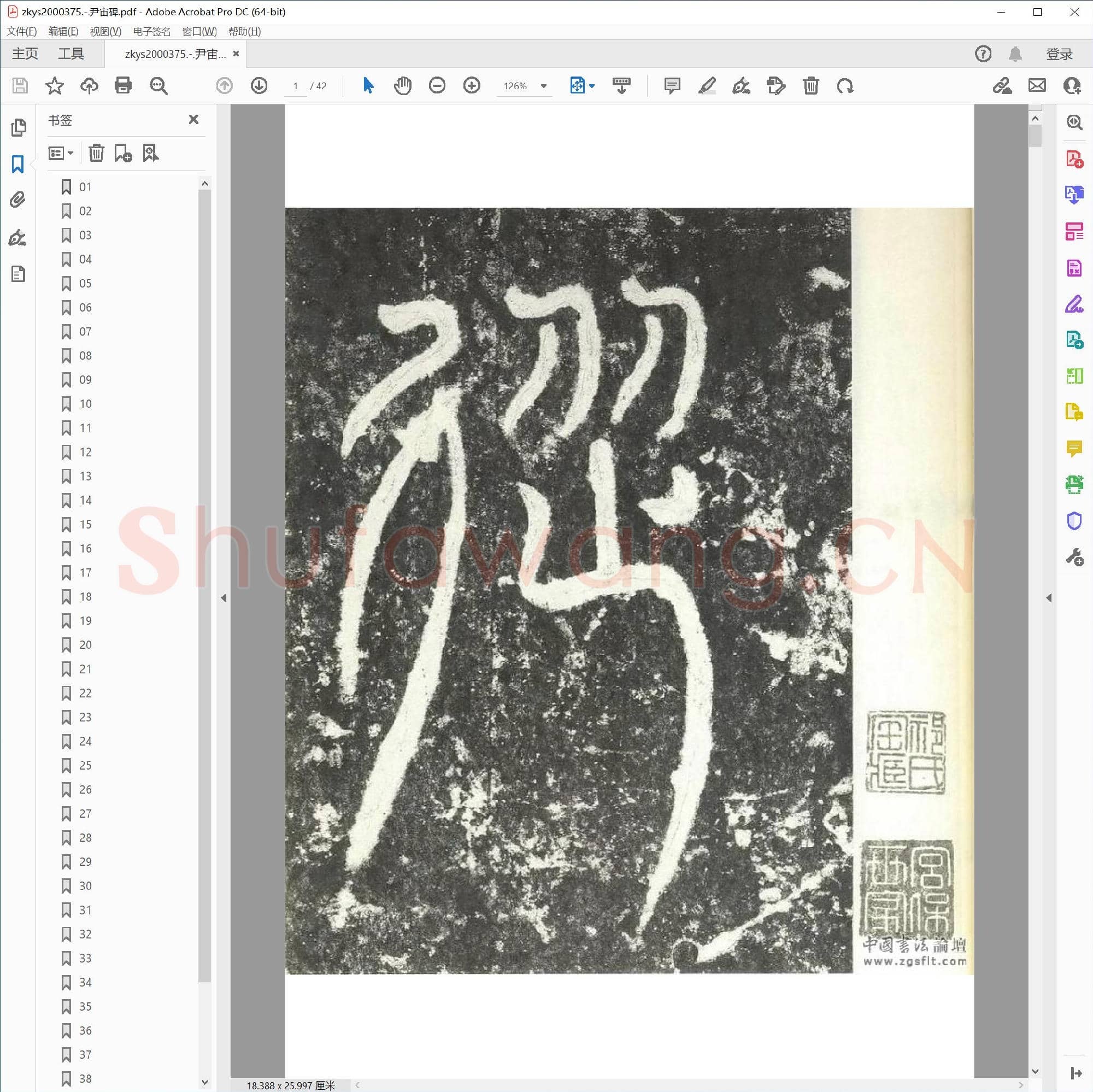
Task: Click the print icon in the toolbar
Action: click(x=124, y=85)
